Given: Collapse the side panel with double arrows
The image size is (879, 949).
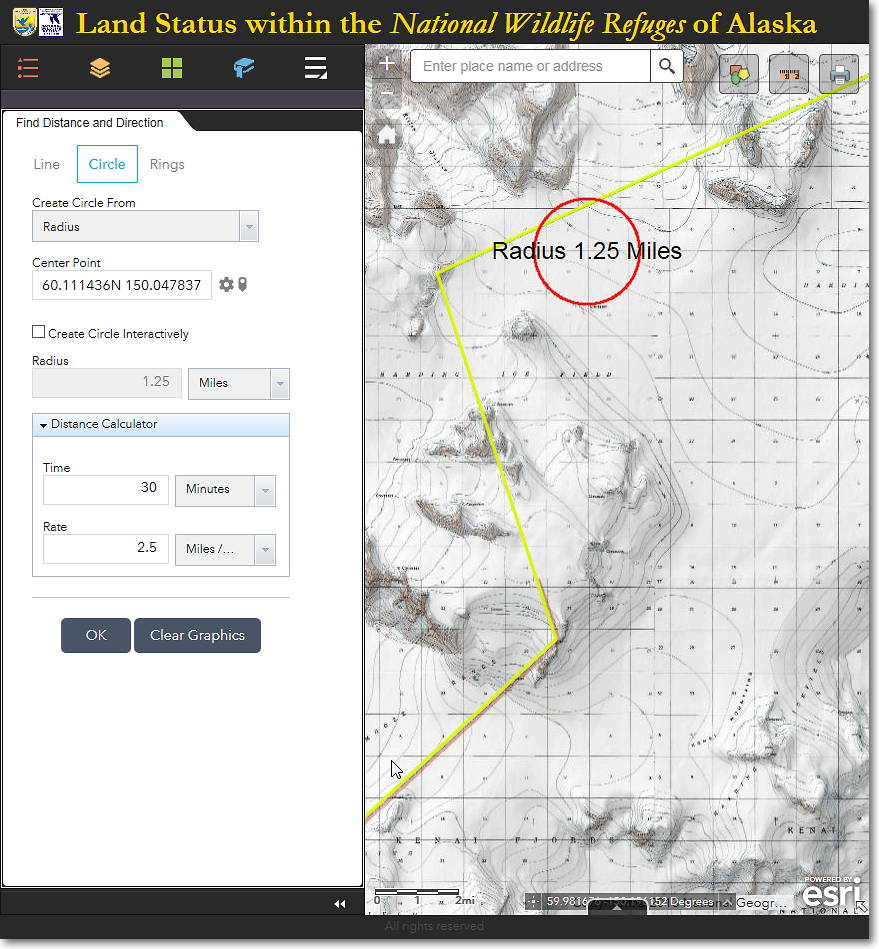Looking at the screenshot, I should [339, 904].
